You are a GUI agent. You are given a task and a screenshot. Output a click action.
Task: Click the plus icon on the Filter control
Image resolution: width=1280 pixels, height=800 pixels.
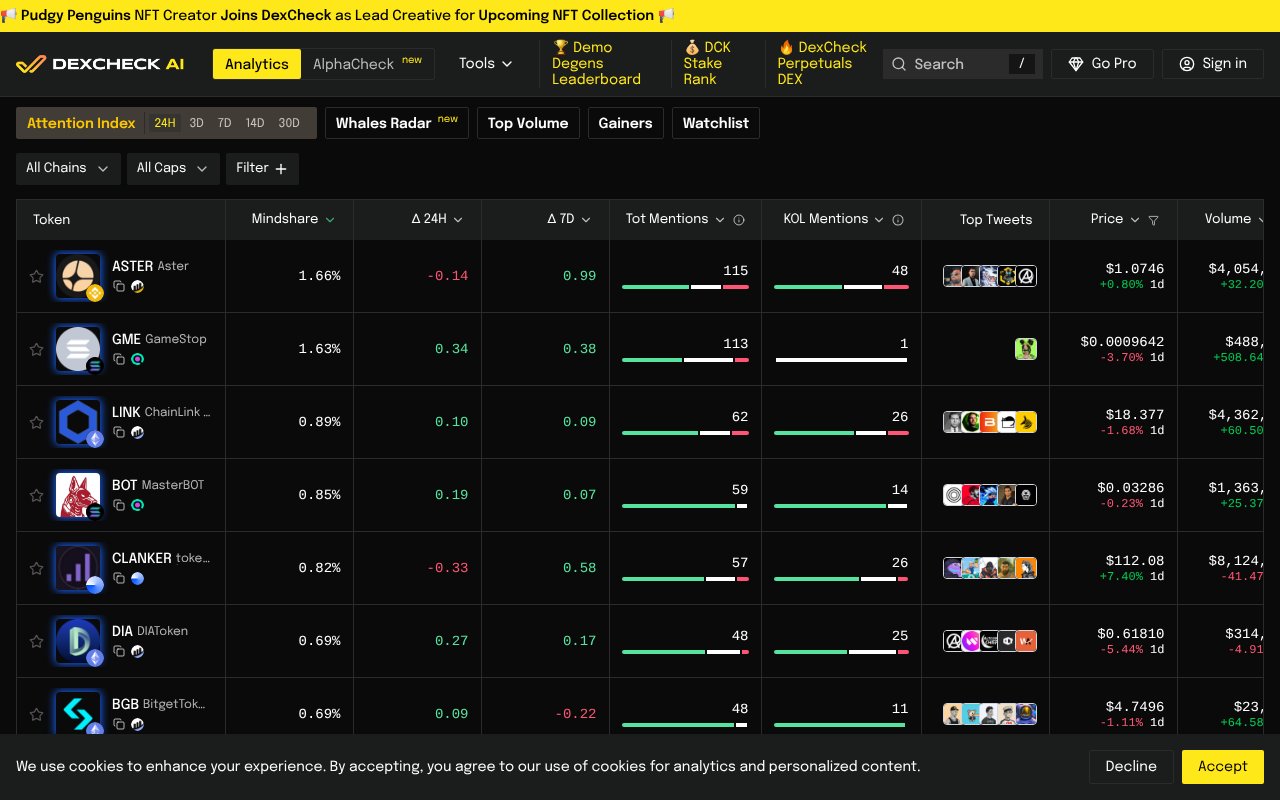tap(281, 168)
